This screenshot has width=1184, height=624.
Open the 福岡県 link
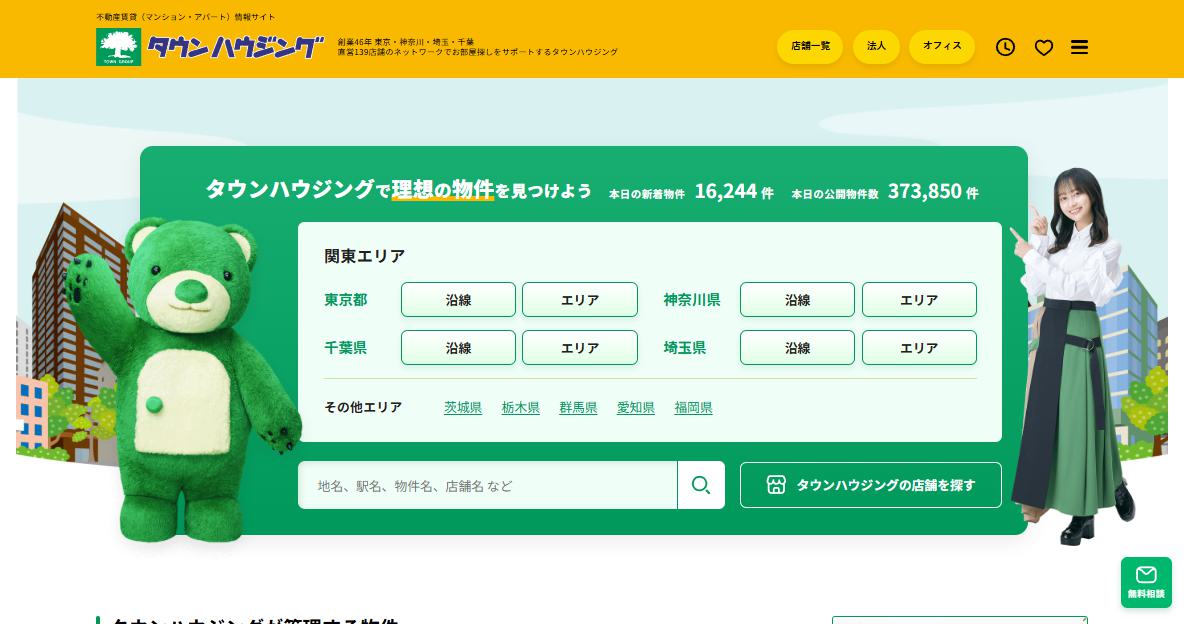[x=693, y=408]
